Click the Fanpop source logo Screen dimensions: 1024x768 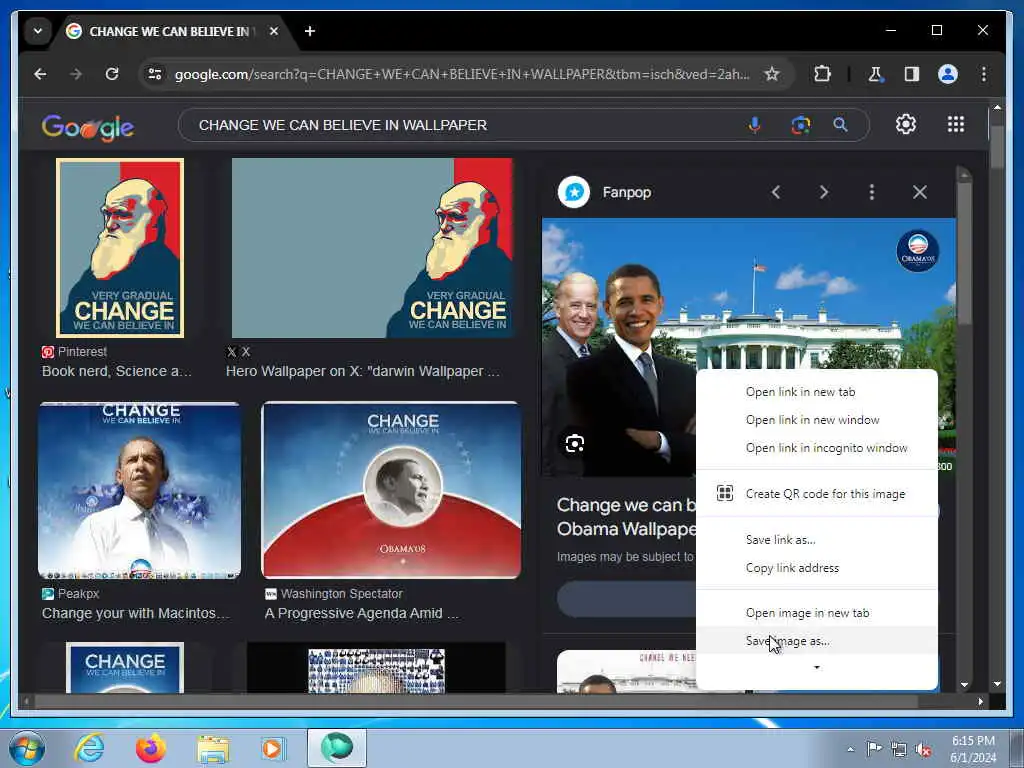(x=574, y=192)
